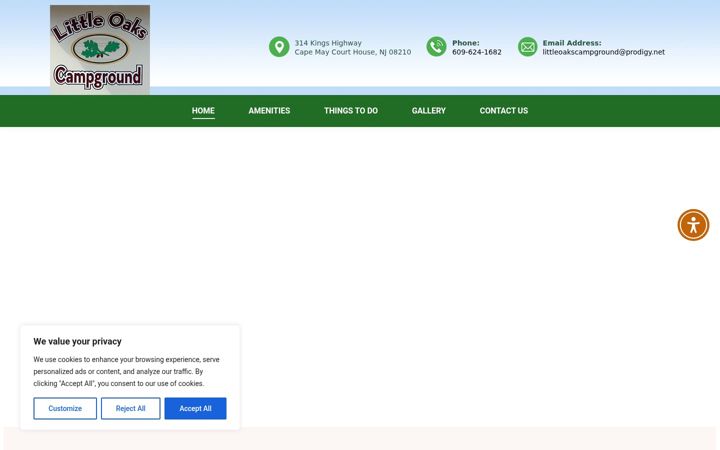Open the Gallery menu item
Screen dimensions: 720x450
[x=428, y=111]
